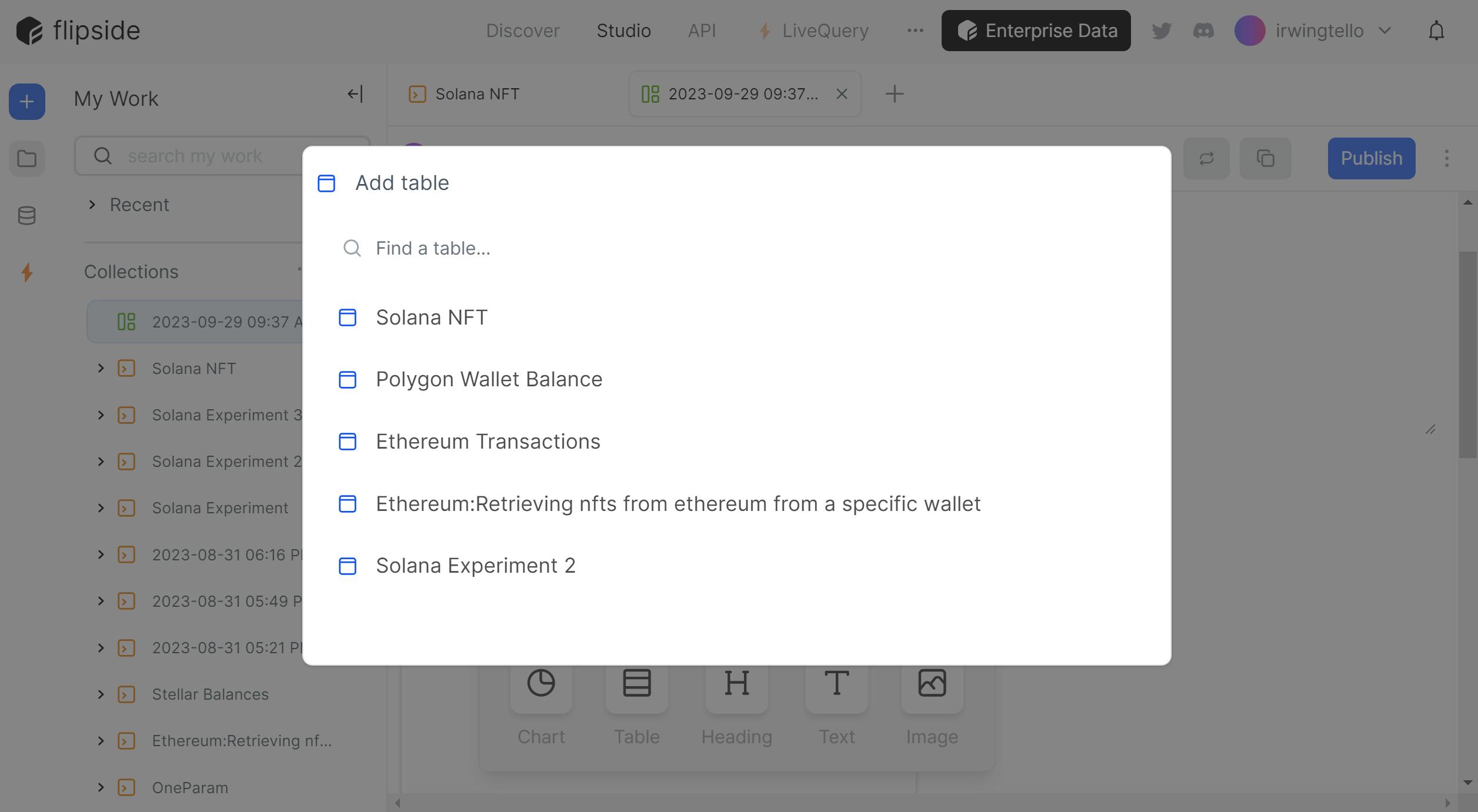The height and width of the screenshot is (812, 1478).
Task: Open the folder icon in left sidebar
Action: point(26,159)
